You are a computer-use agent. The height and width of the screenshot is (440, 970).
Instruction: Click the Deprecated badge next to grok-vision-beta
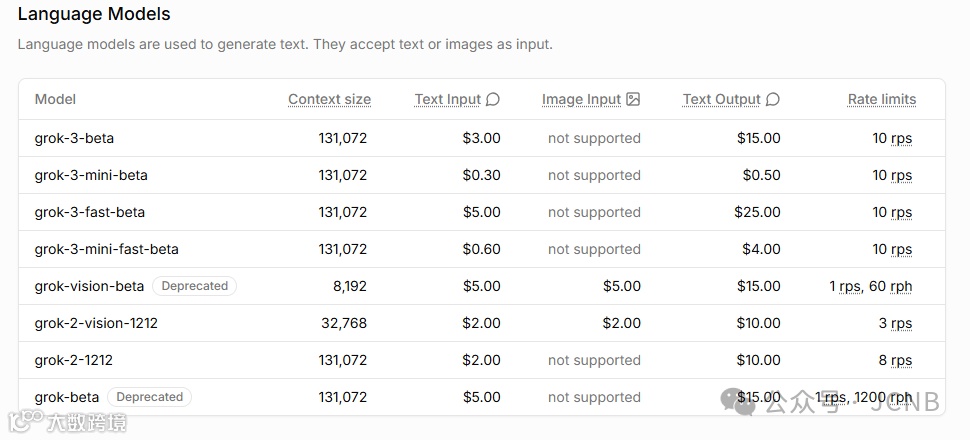point(194,286)
